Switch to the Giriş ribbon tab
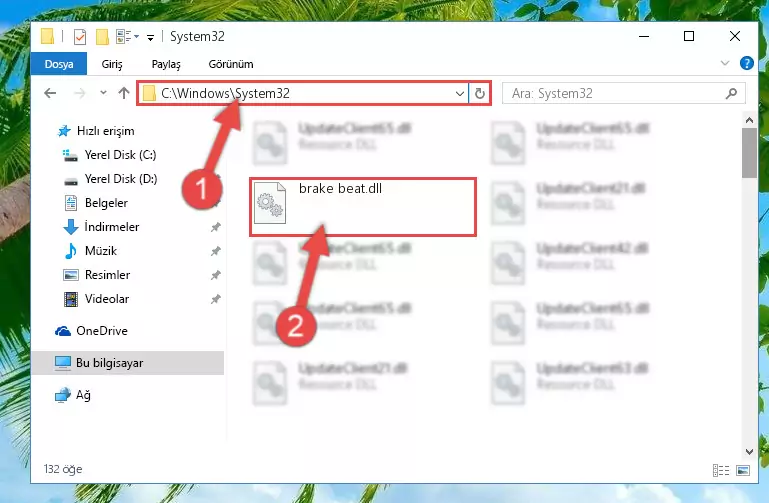The height and width of the screenshot is (503, 769). (x=112, y=64)
